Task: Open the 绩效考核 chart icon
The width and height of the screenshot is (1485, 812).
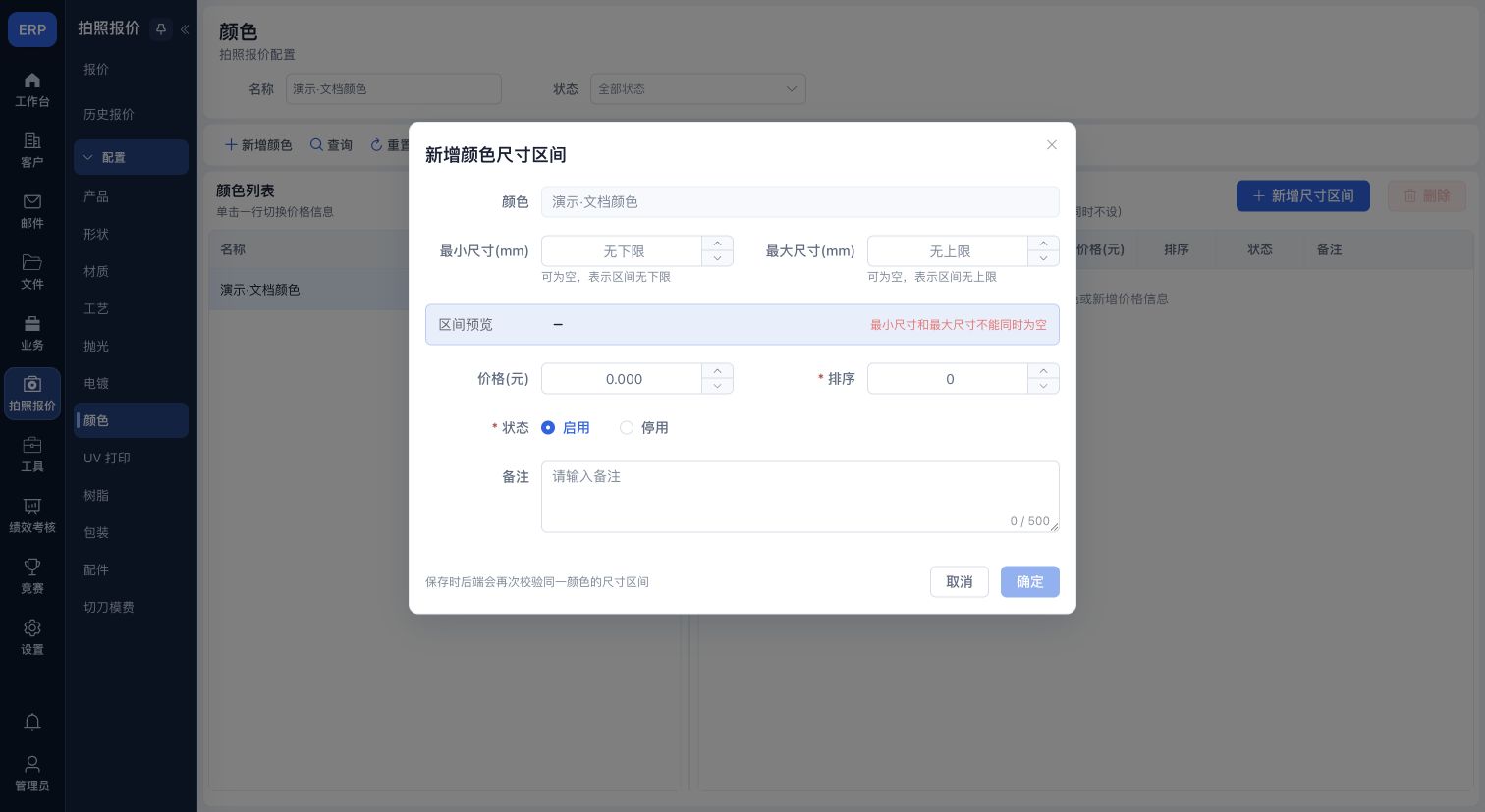Action: click(x=32, y=507)
